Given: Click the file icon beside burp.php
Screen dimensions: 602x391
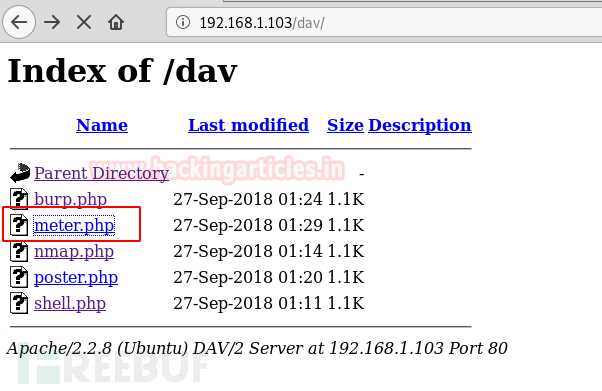Looking at the screenshot, I should coord(19,199).
